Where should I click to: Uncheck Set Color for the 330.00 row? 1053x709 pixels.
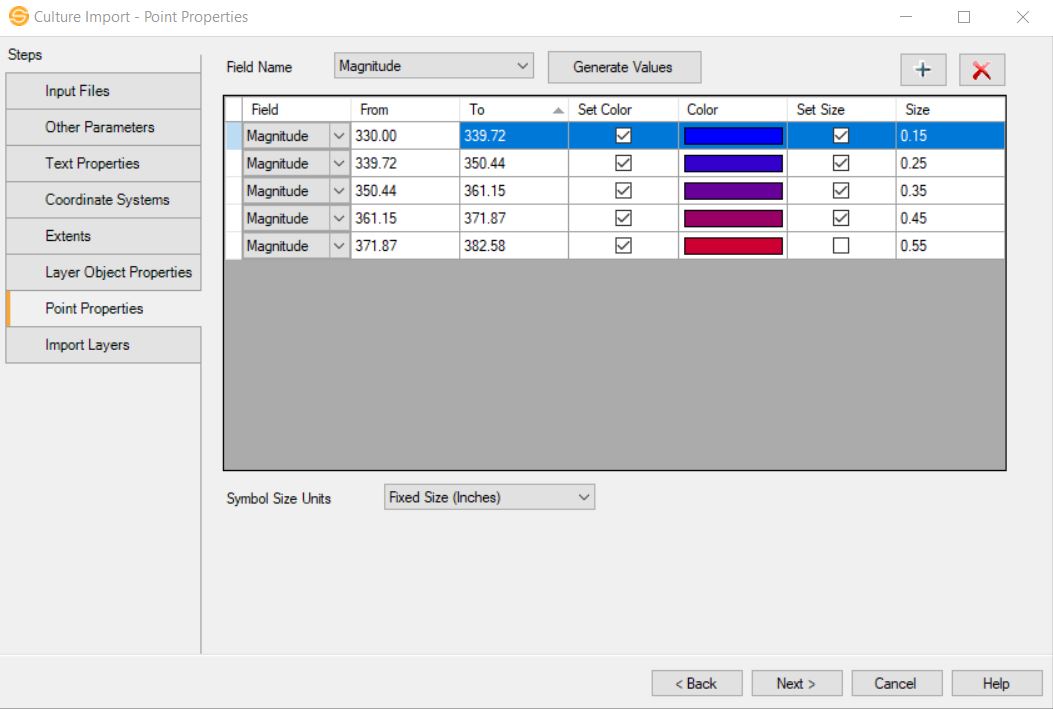tap(623, 136)
